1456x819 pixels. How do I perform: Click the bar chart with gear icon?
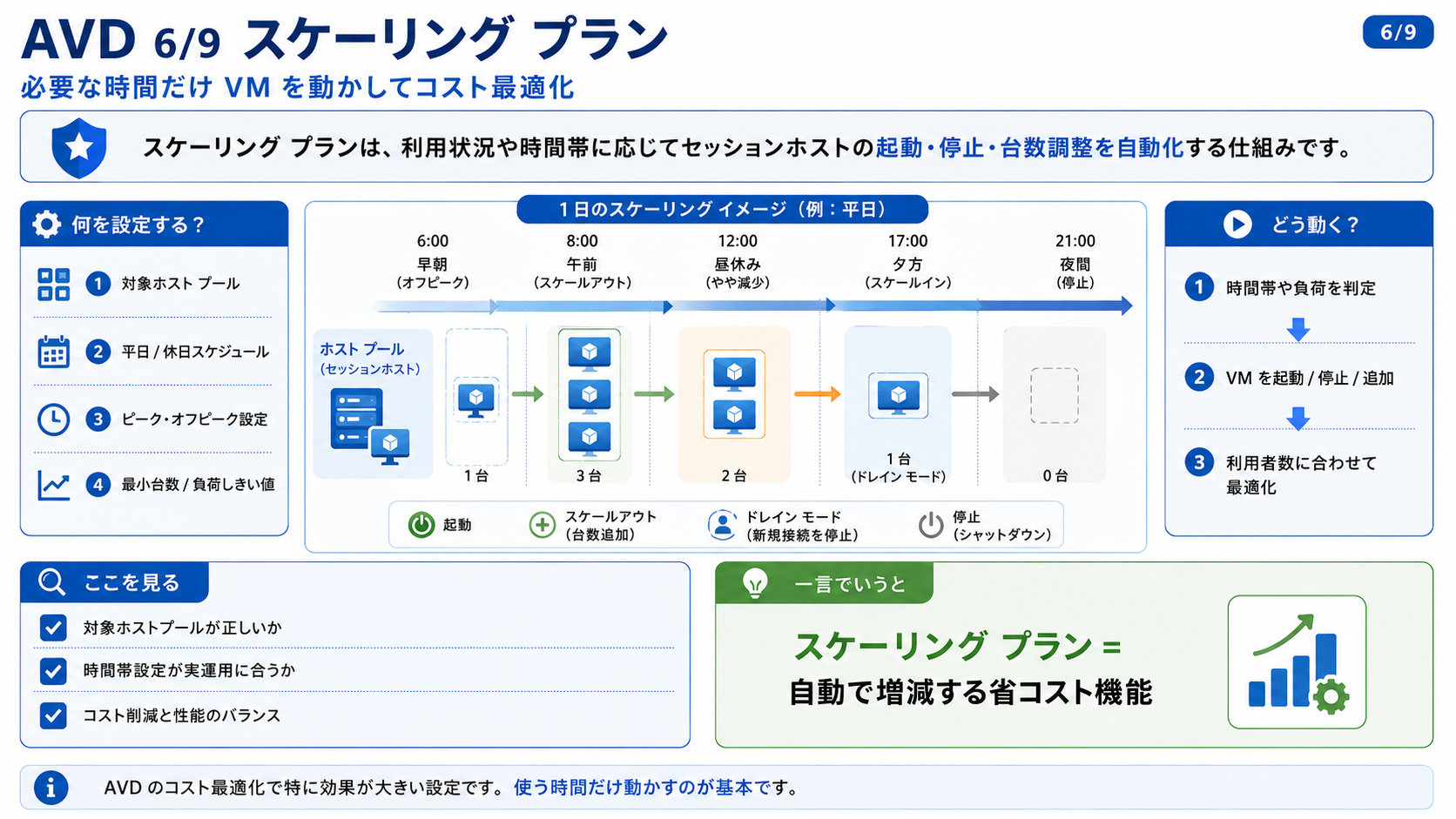tap(1298, 663)
